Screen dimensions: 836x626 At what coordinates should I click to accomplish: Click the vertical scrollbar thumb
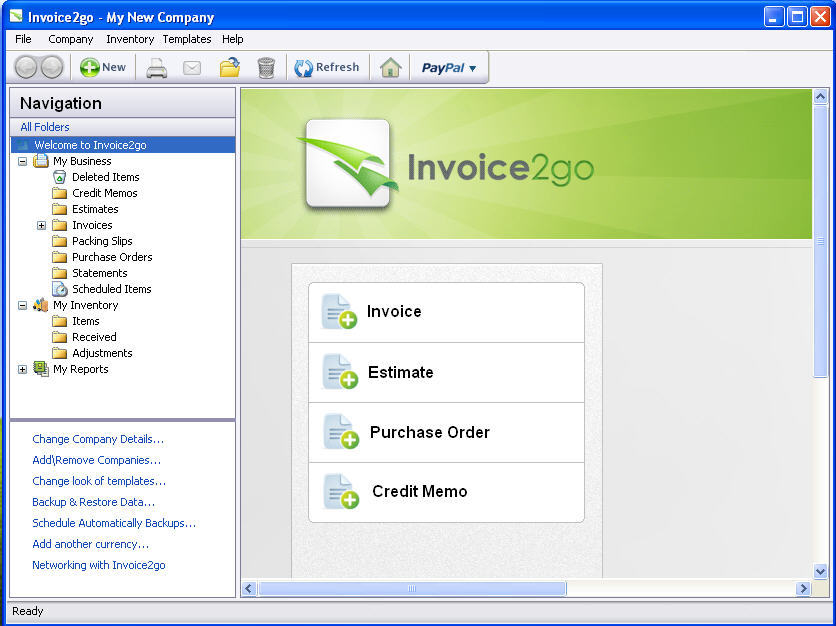pos(821,241)
